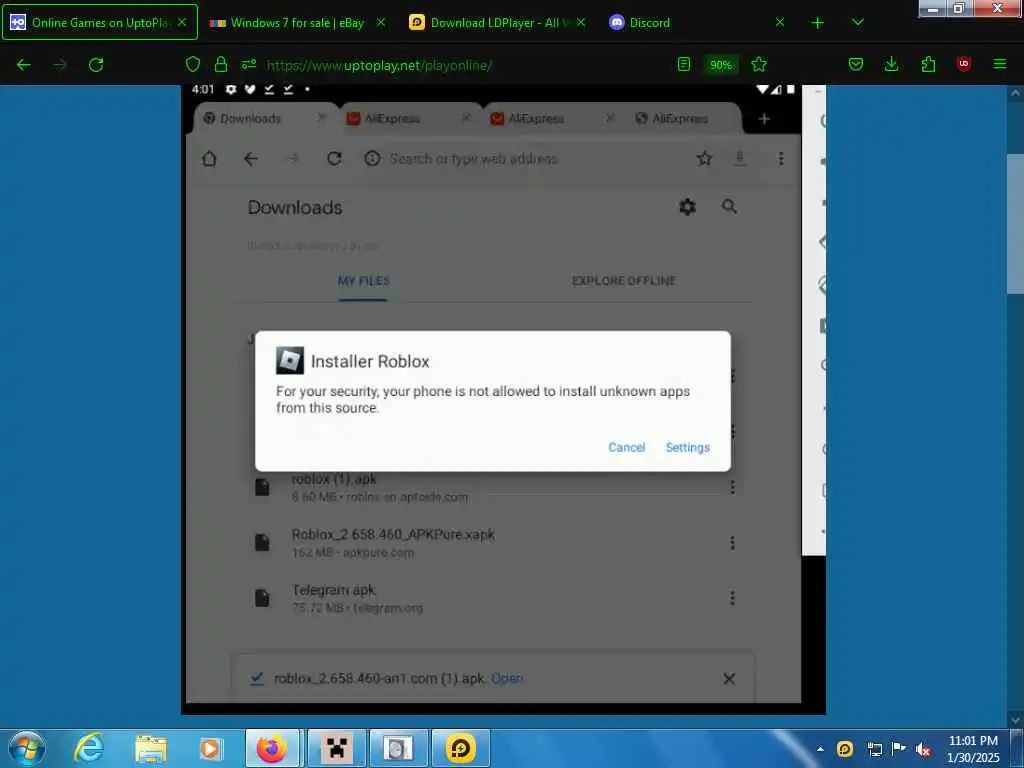This screenshot has height=768, width=1024.
Task: Click the emulated browser bookmark star
Action: pos(704,158)
